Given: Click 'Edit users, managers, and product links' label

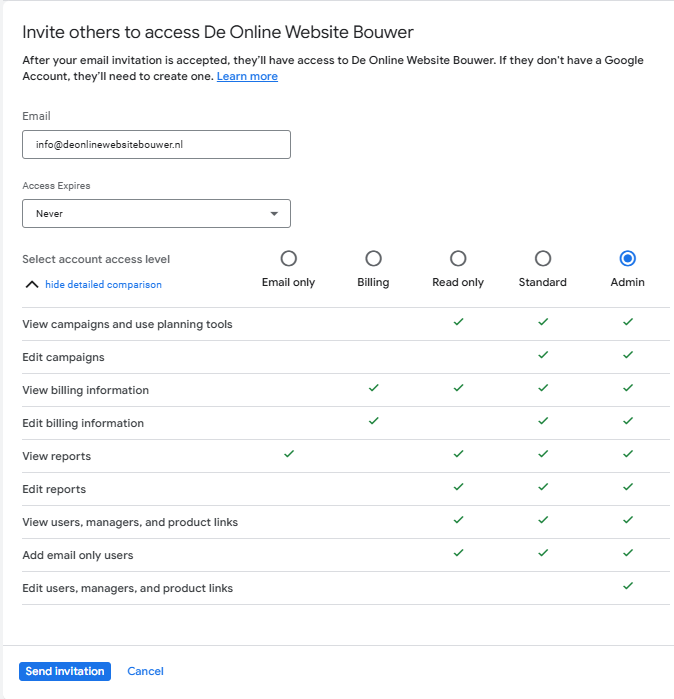Looking at the screenshot, I should (127, 588).
